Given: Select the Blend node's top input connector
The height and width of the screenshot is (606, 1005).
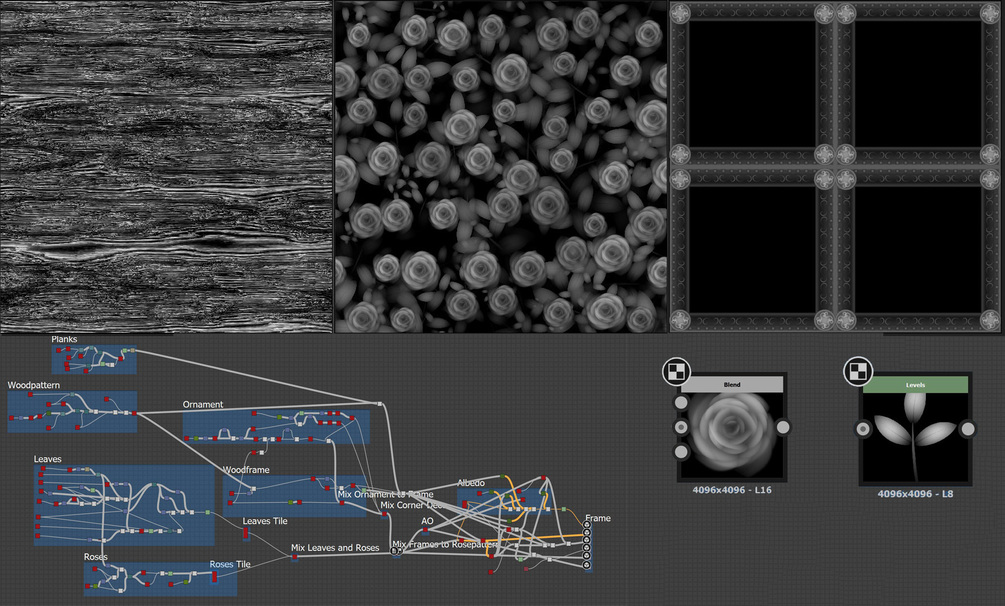Looking at the screenshot, I should pyautogui.click(x=681, y=403).
